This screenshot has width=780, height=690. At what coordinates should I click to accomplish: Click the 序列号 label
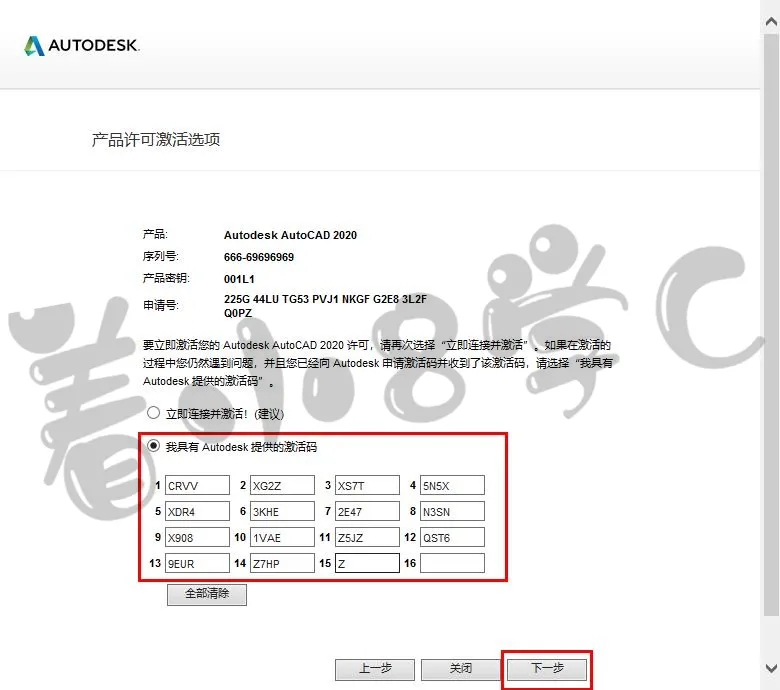pyautogui.click(x=160, y=256)
